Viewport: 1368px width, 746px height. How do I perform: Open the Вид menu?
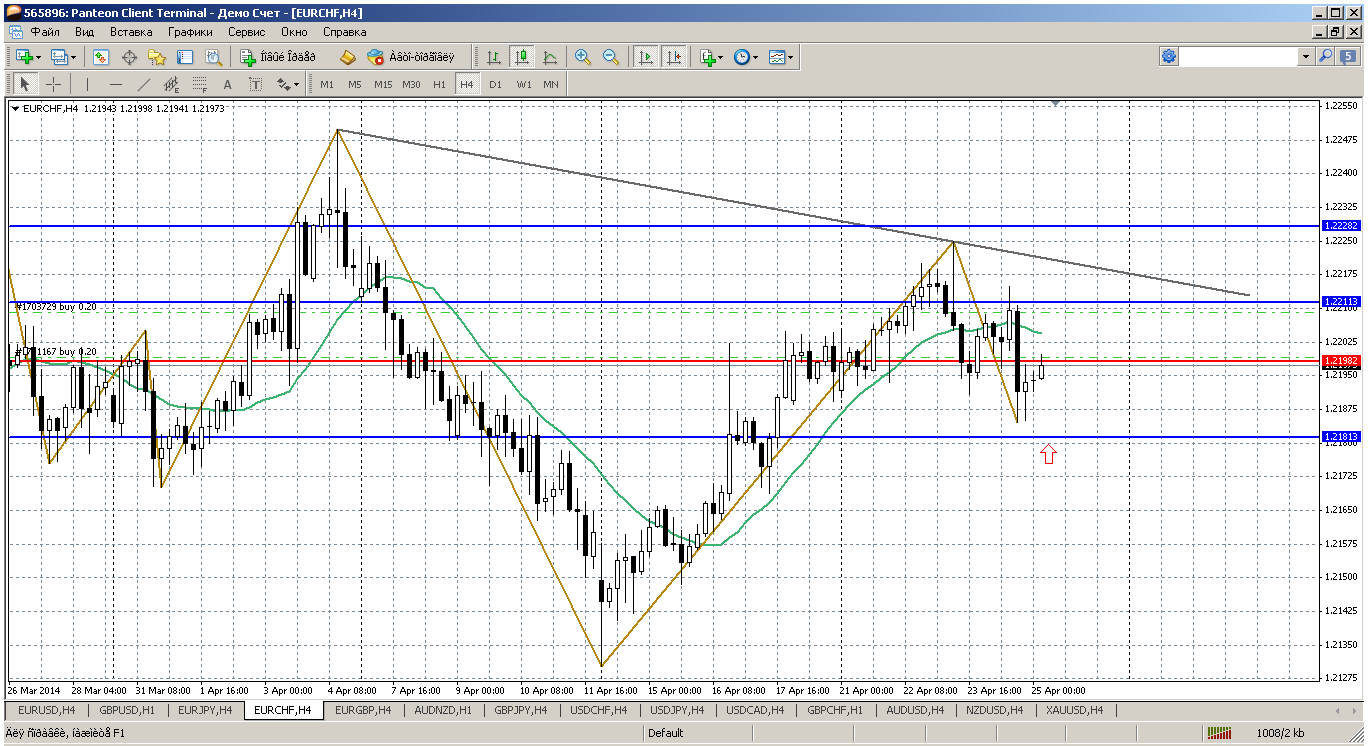click(85, 32)
